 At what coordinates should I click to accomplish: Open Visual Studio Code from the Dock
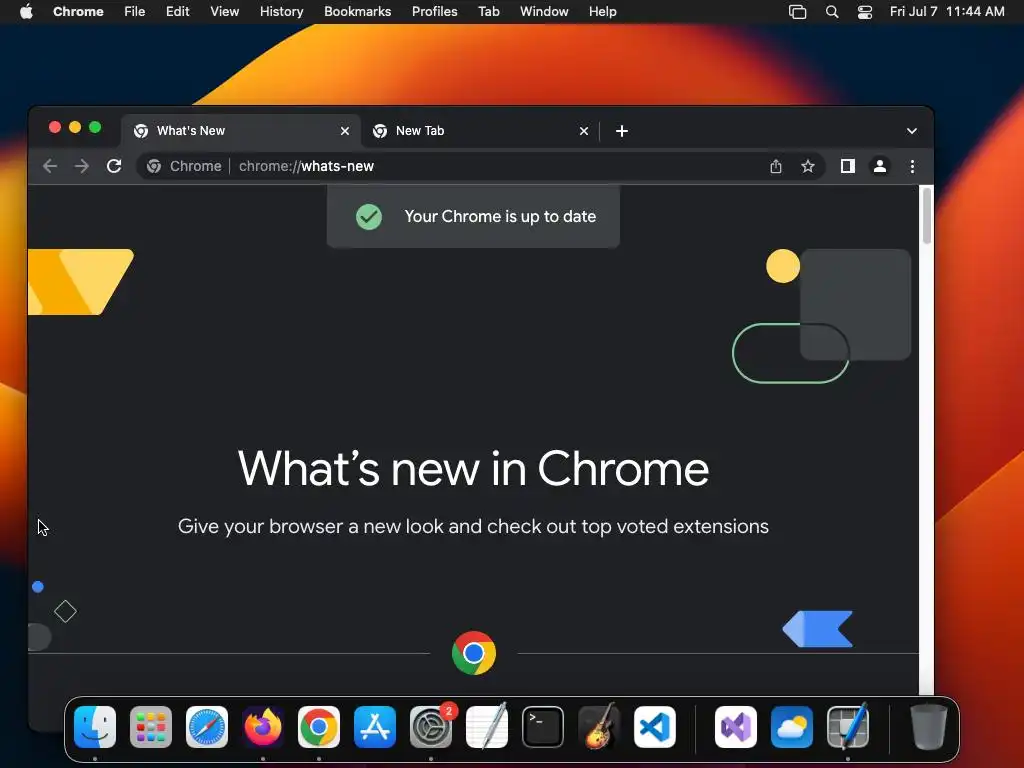click(x=655, y=727)
